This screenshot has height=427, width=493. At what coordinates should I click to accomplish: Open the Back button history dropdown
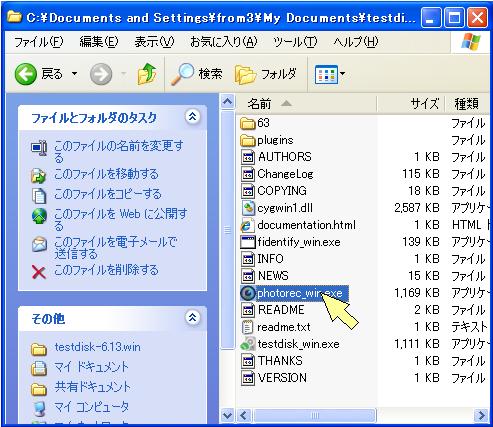(75, 74)
